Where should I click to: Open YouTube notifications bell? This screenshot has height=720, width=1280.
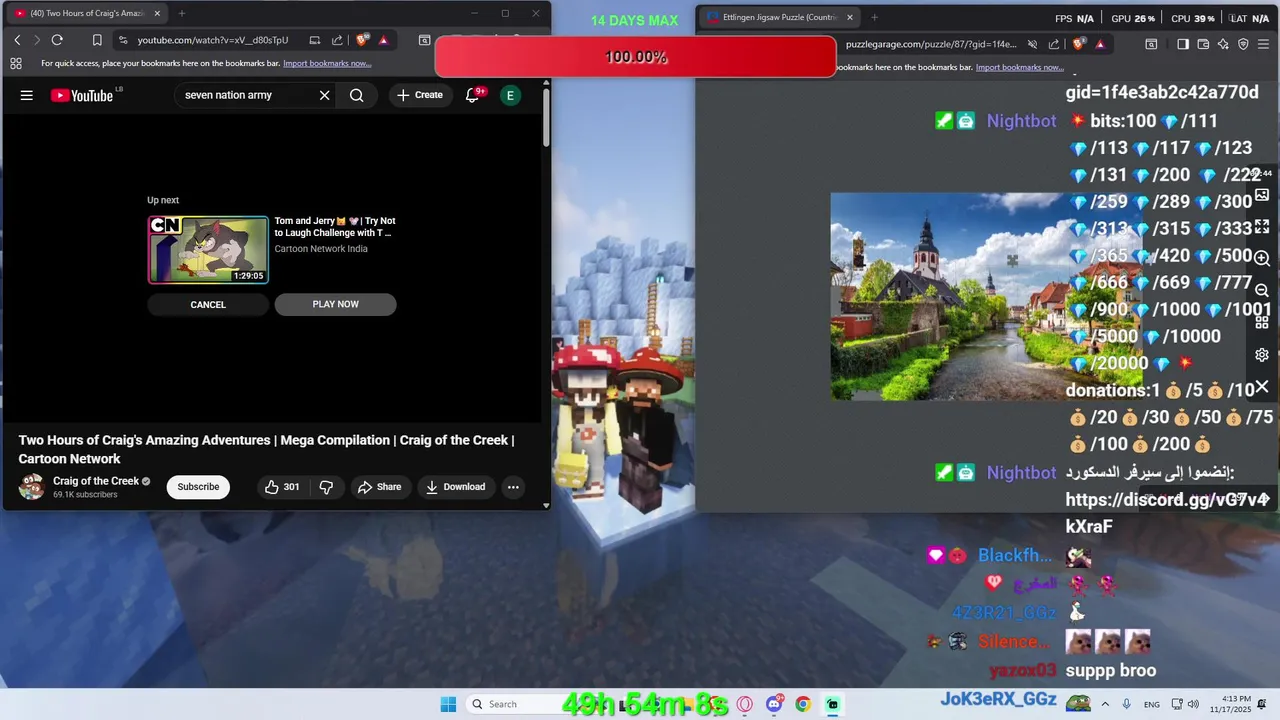tap(472, 95)
